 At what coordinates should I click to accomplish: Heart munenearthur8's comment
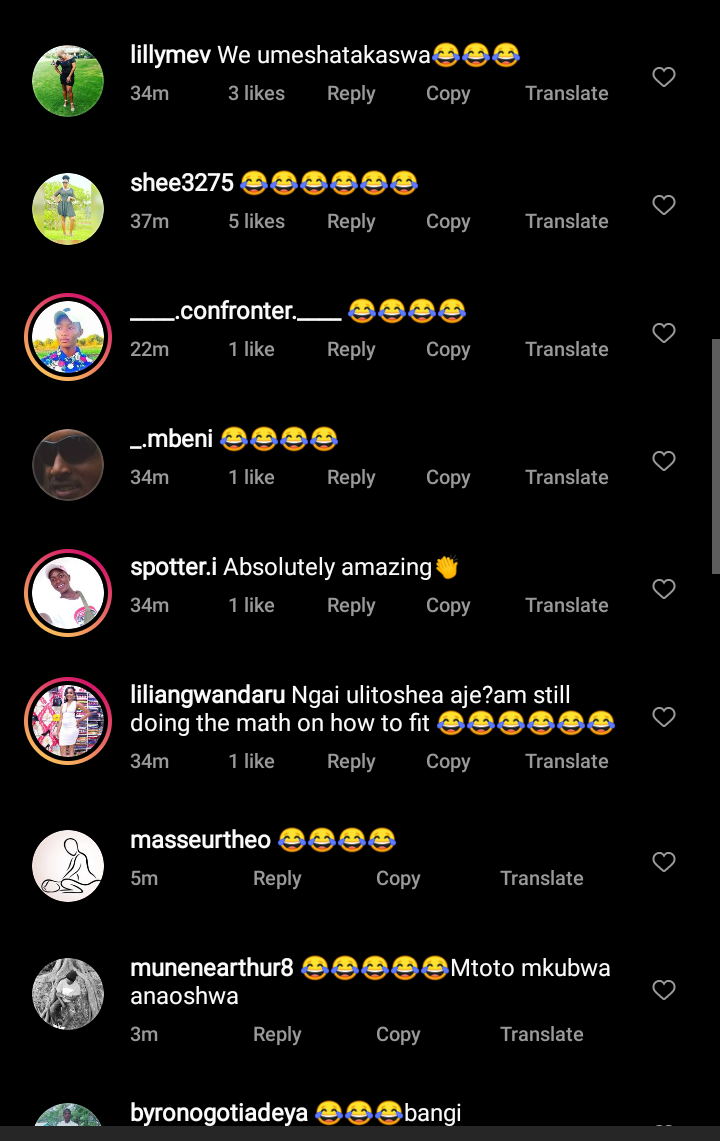663,990
